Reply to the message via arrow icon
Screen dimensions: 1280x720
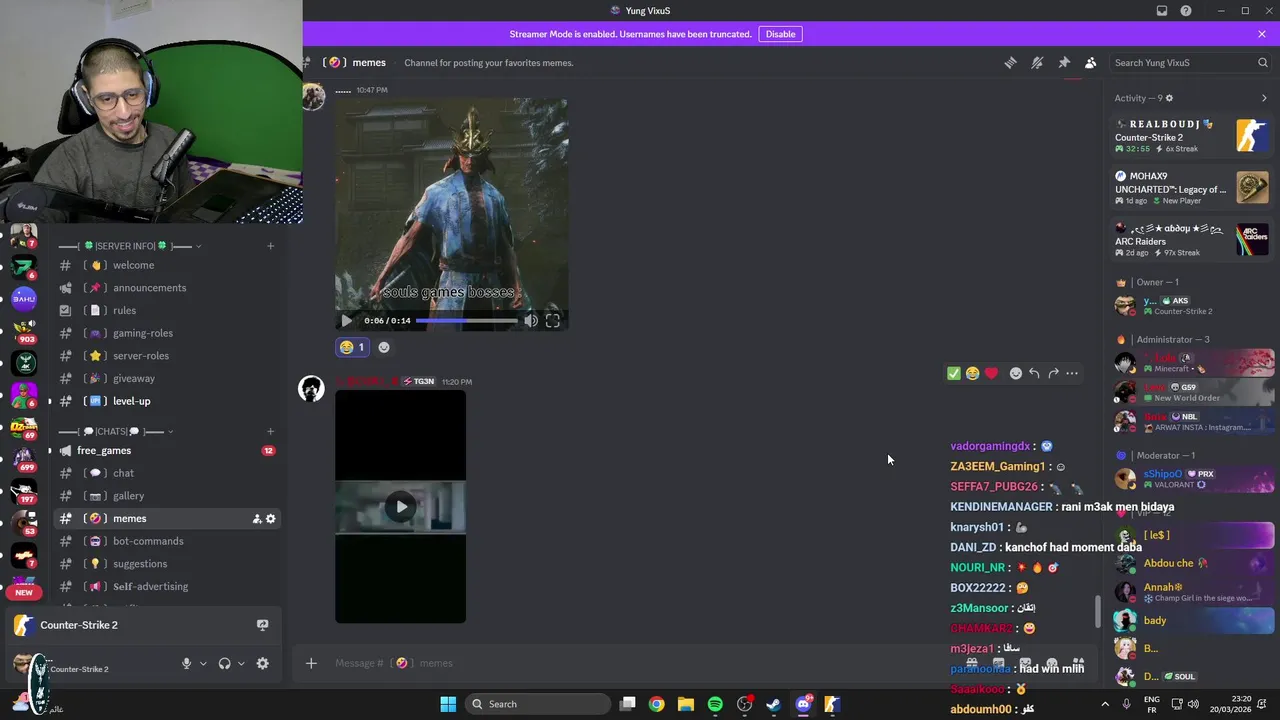pyautogui.click(x=1034, y=373)
